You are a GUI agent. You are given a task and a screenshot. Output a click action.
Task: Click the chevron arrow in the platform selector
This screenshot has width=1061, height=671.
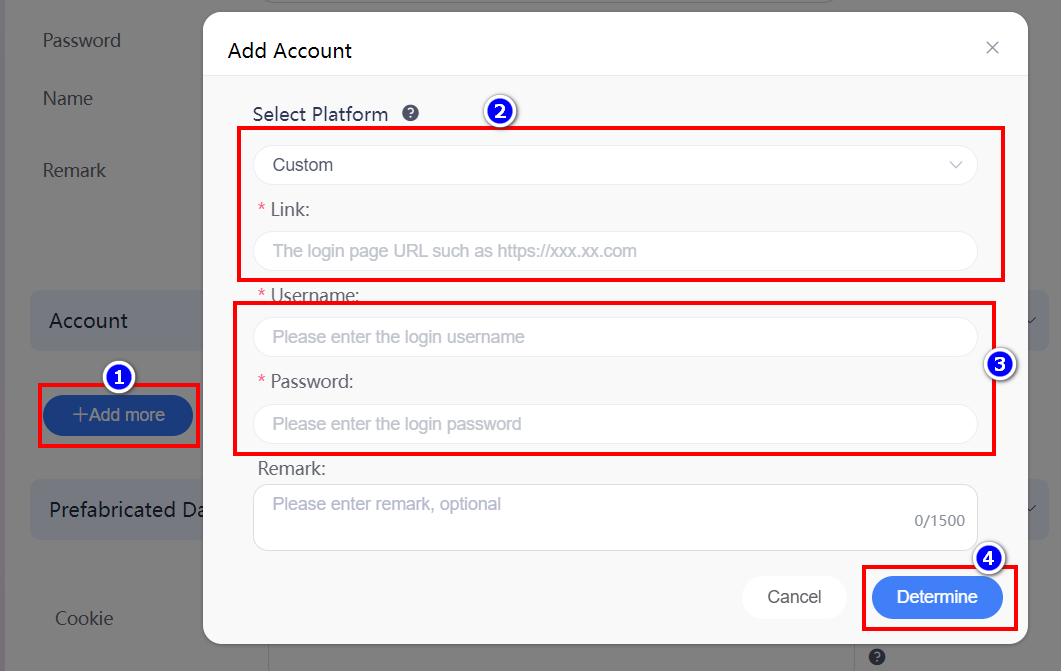coord(955,165)
